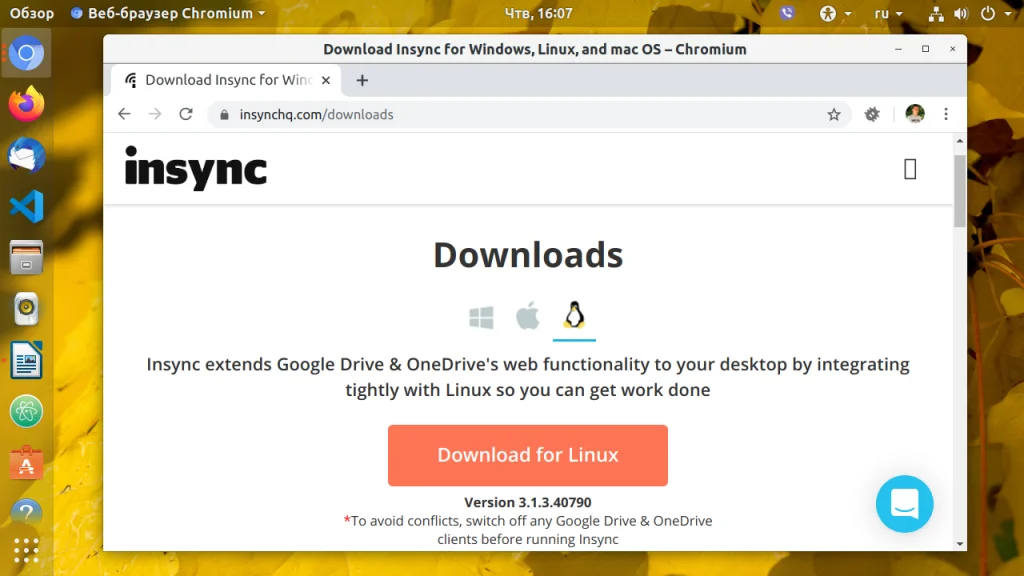Launch Firefox from the dock
This screenshot has width=1024, height=576.
pos(26,104)
